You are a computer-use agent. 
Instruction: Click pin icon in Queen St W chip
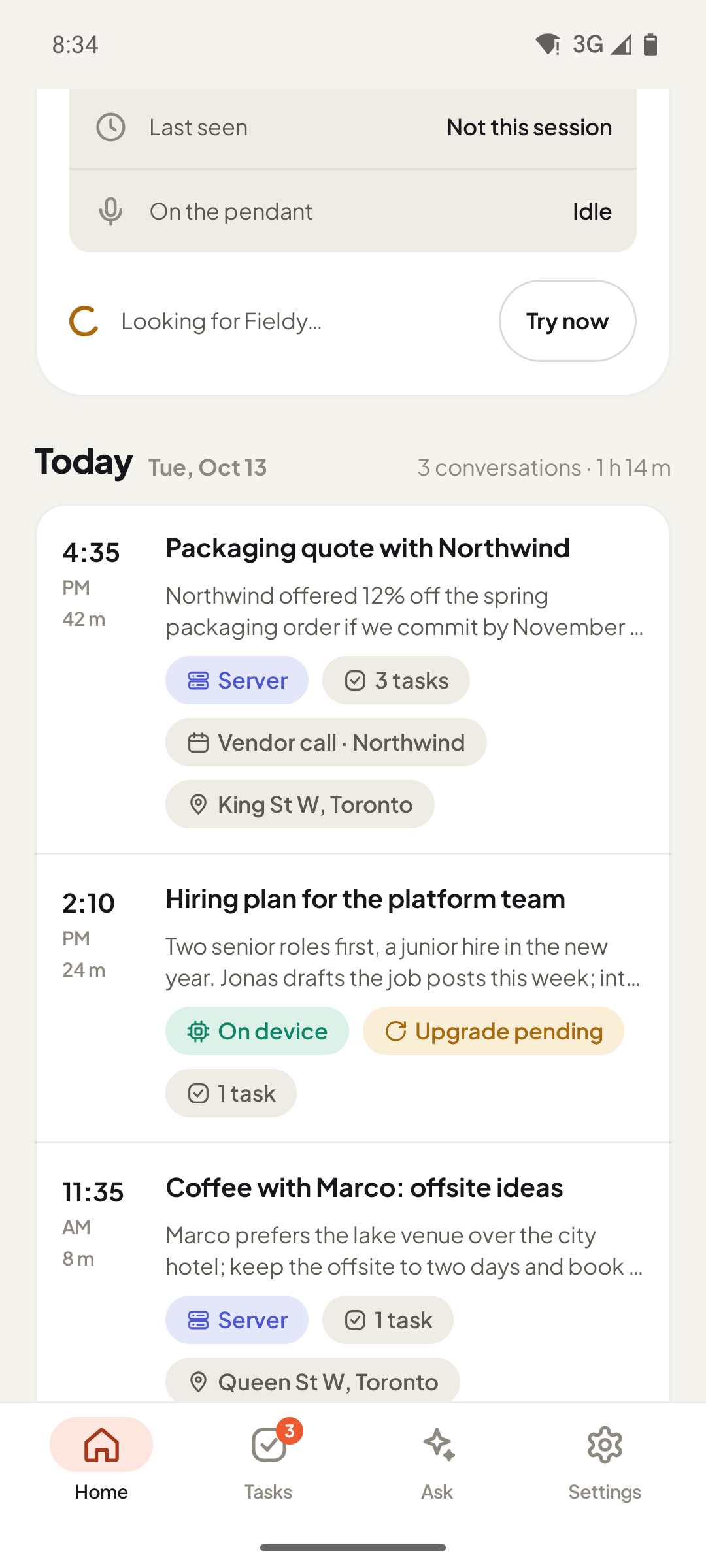[198, 1382]
